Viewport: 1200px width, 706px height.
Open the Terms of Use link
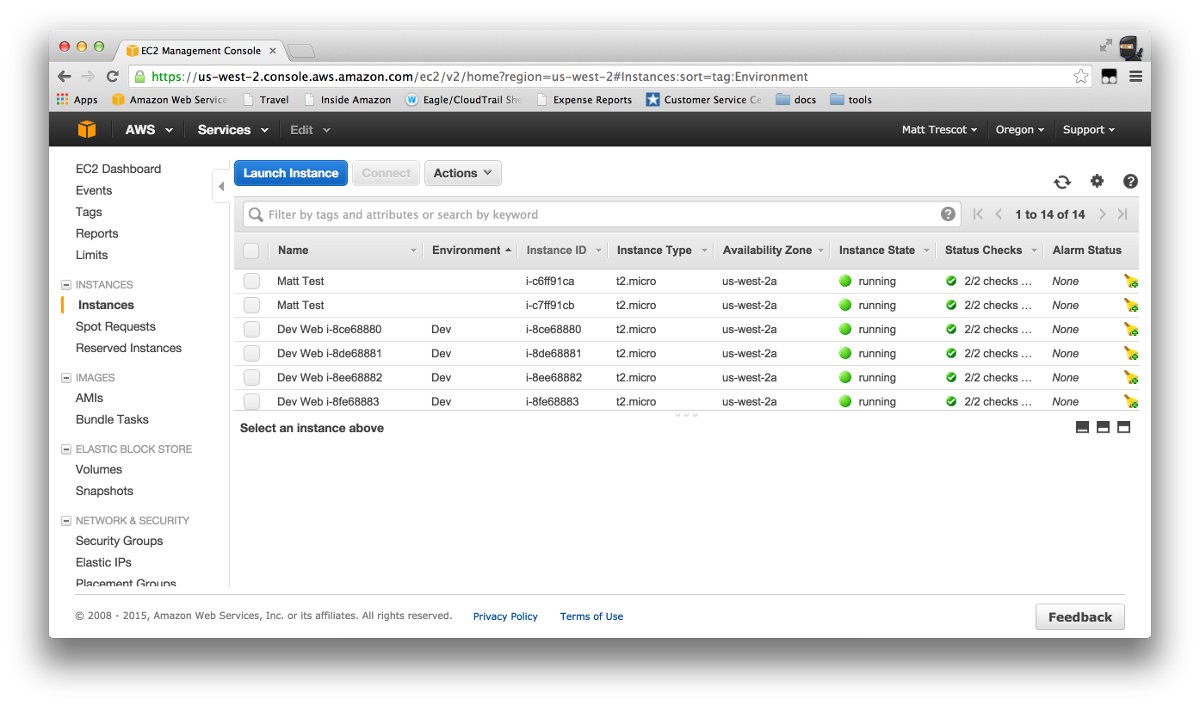click(x=591, y=617)
